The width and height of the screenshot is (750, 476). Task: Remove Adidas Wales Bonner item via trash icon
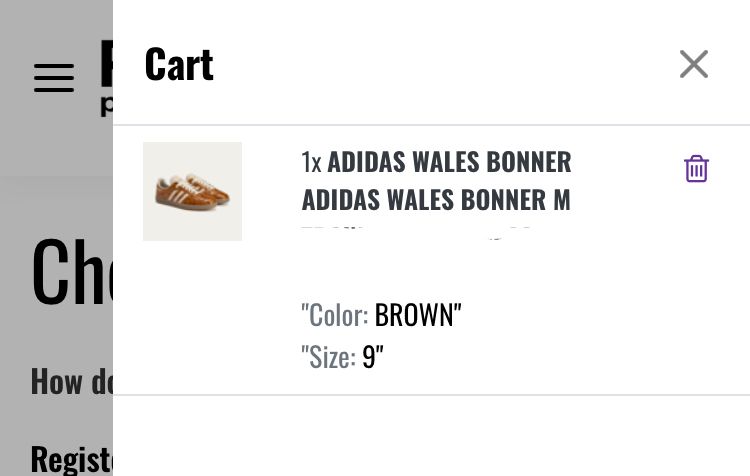pyautogui.click(x=696, y=168)
